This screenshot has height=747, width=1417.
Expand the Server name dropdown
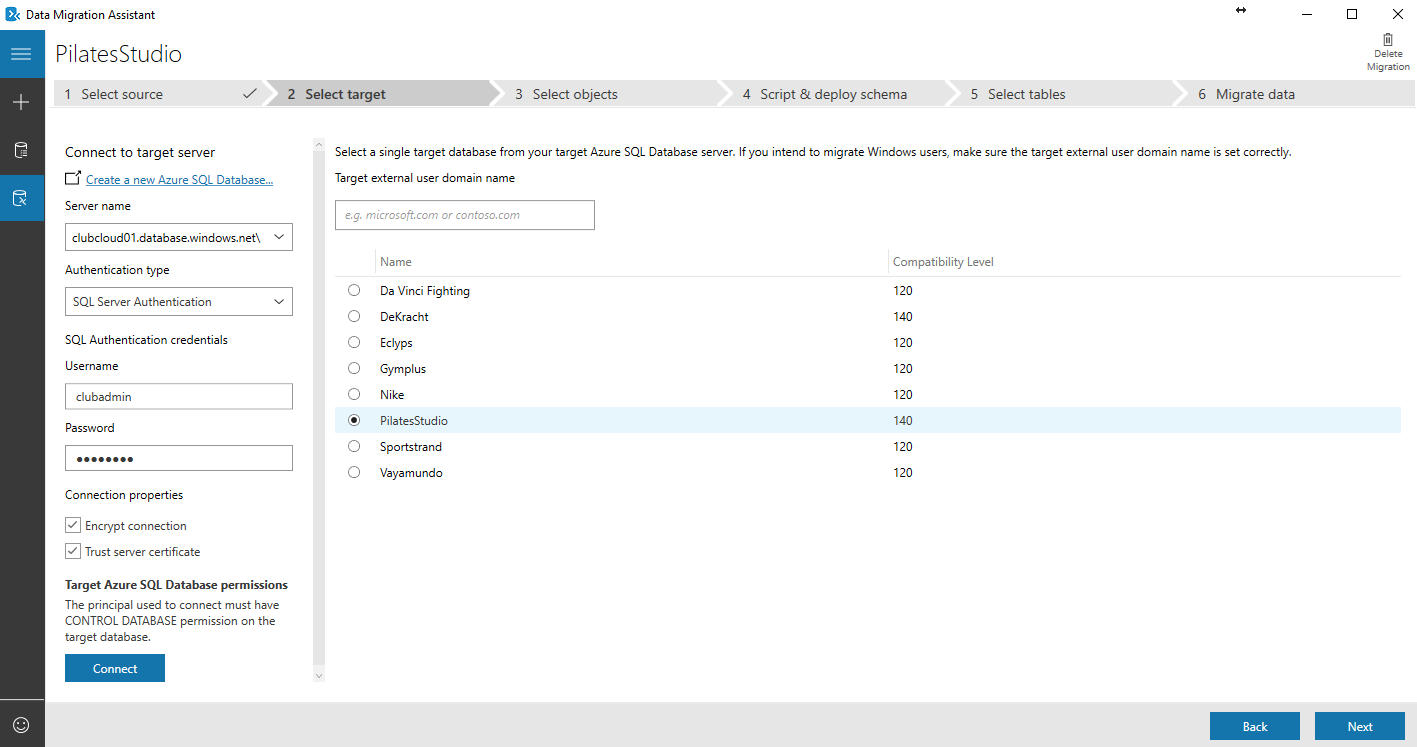pyautogui.click(x=279, y=237)
